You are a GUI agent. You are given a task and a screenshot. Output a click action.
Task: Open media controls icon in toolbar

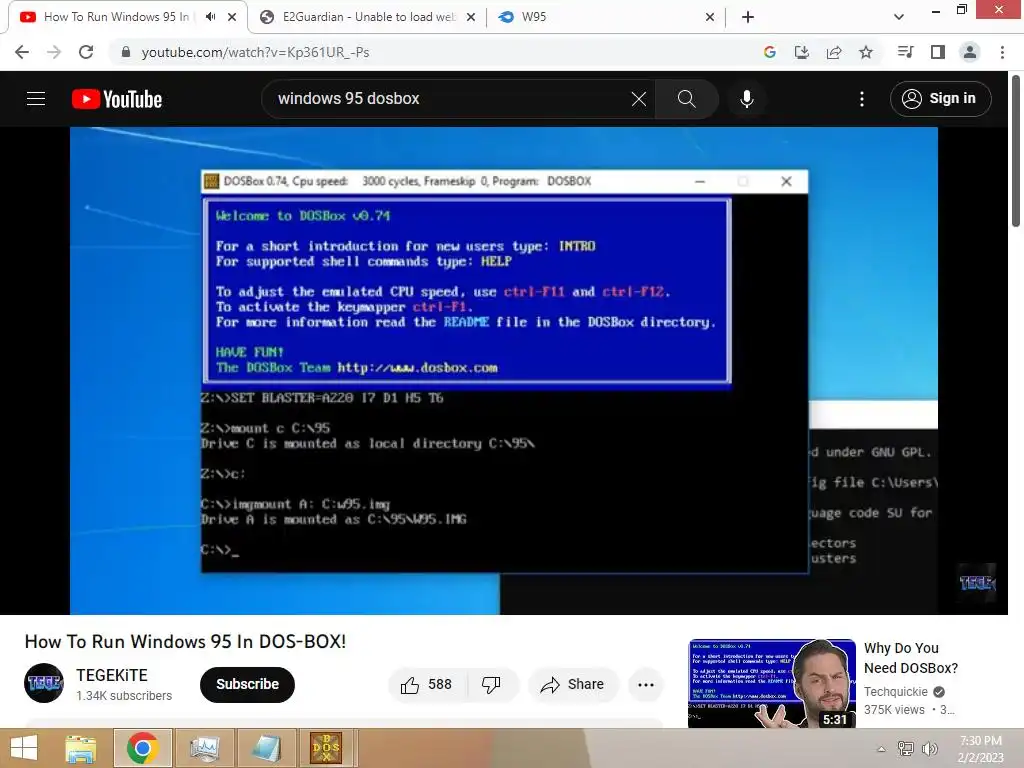[906, 52]
